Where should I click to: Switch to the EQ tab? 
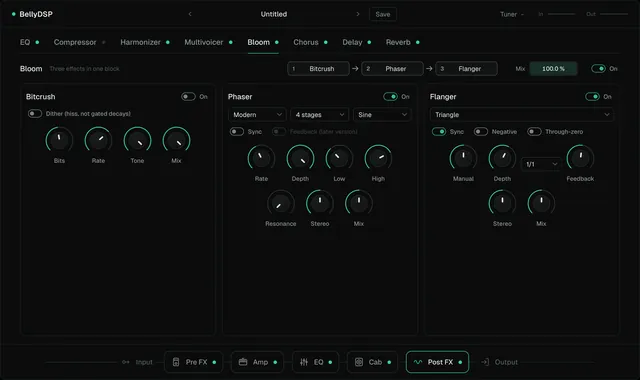pos(25,42)
